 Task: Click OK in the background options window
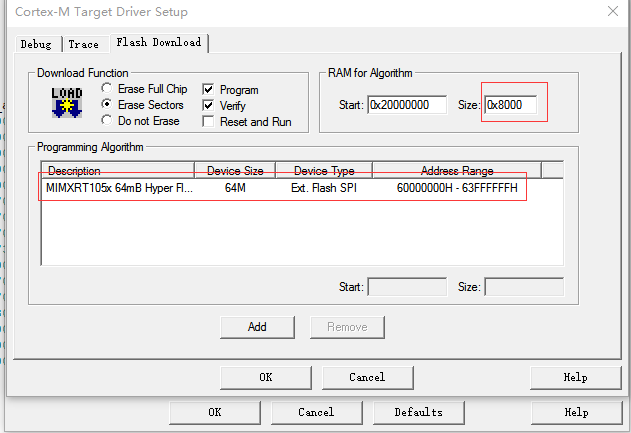[x=215, y=412]
